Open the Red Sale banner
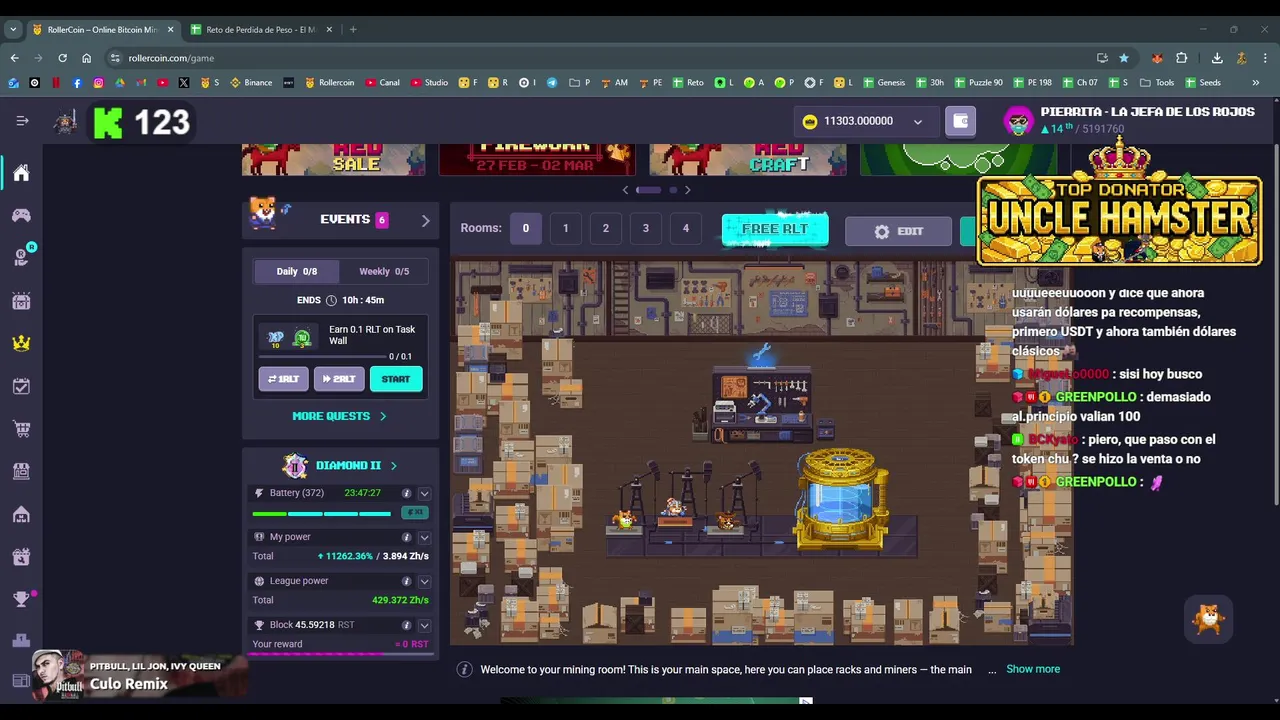The height and width of the screenshot is (720, 1280). (x=333, y=160)
